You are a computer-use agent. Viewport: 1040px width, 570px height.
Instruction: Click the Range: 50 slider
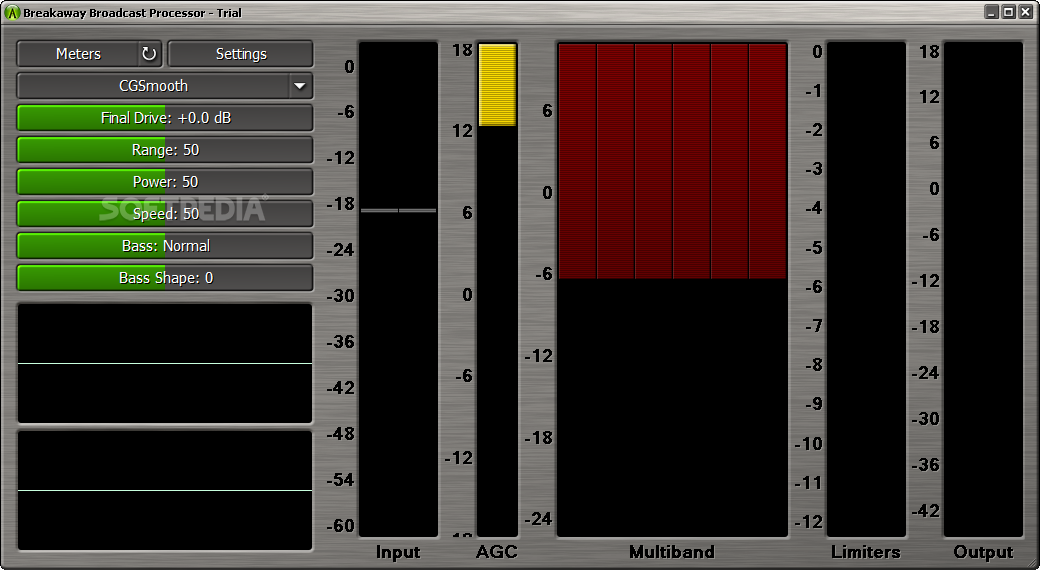[x=164, y=149]
